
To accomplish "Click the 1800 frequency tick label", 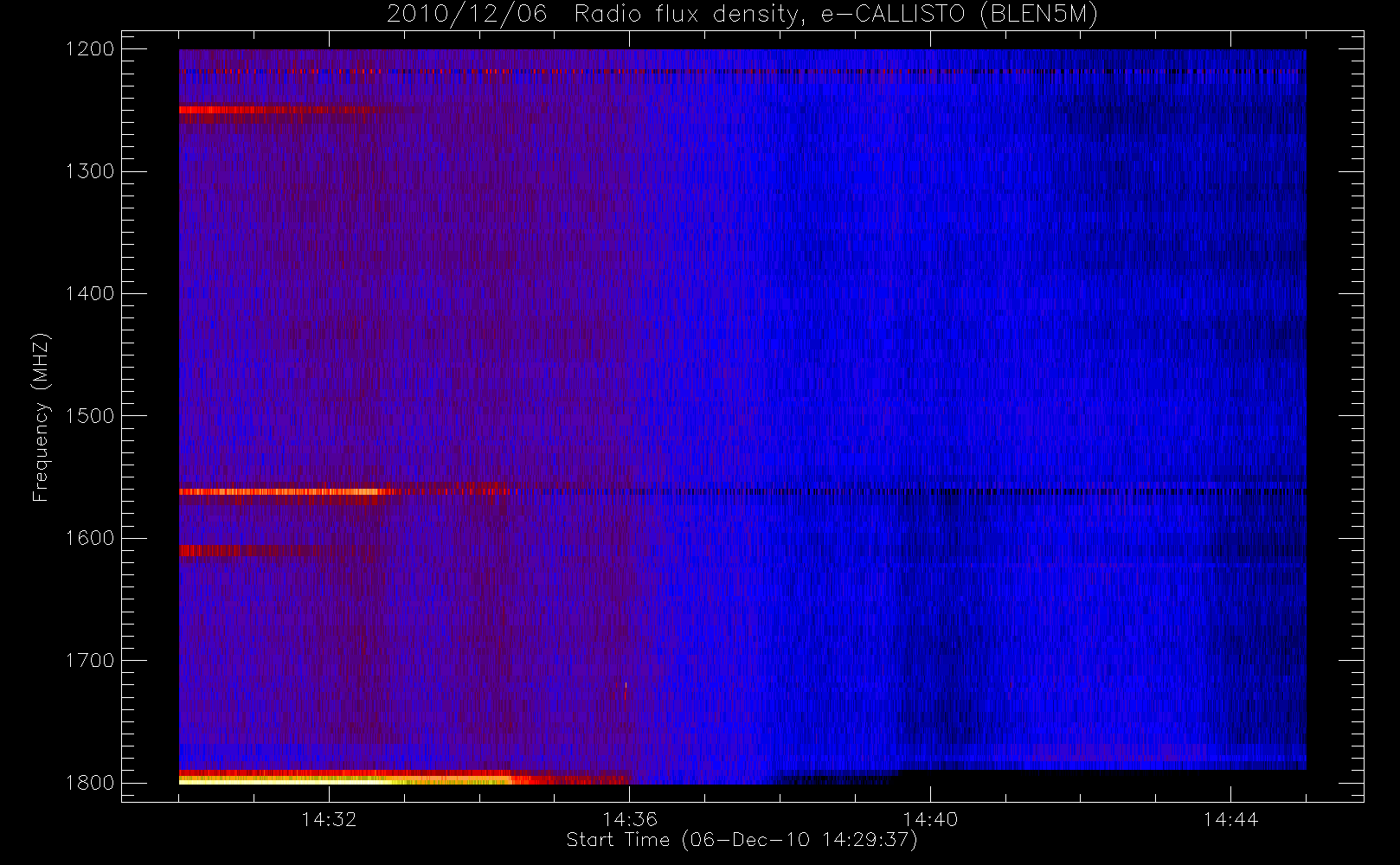I will coord(90,783).
